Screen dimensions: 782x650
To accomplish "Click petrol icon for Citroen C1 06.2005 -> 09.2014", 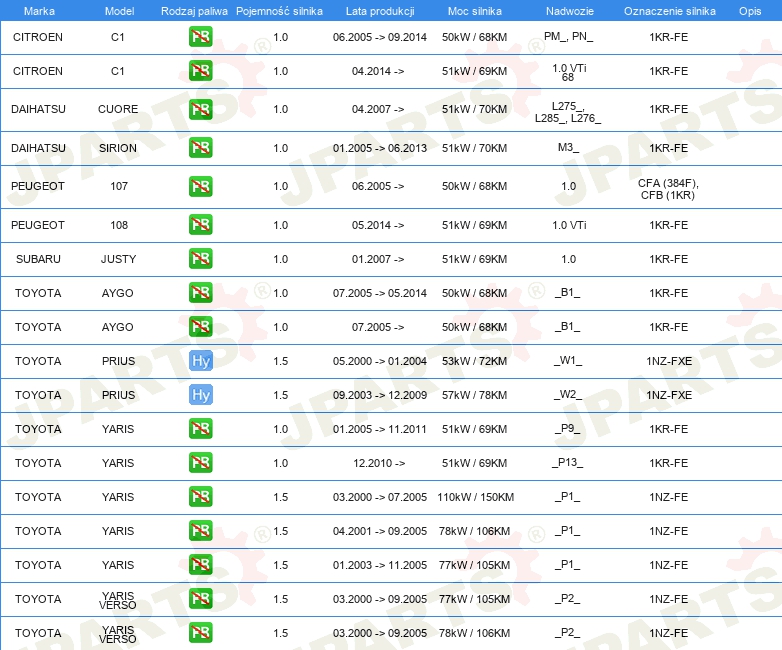I will point(200,37).
